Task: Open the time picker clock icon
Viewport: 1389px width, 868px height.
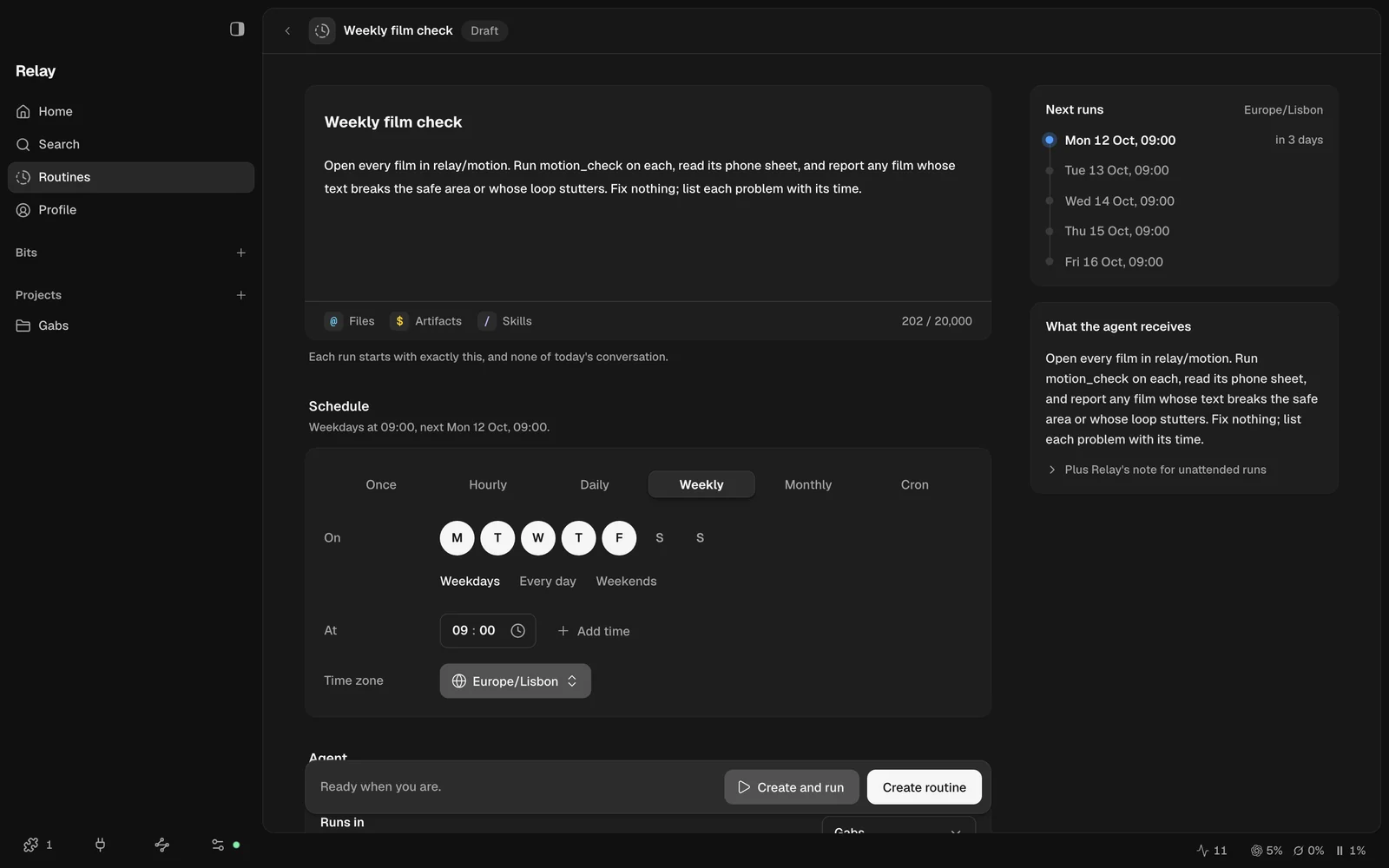Action: click(x=518, y=631)
